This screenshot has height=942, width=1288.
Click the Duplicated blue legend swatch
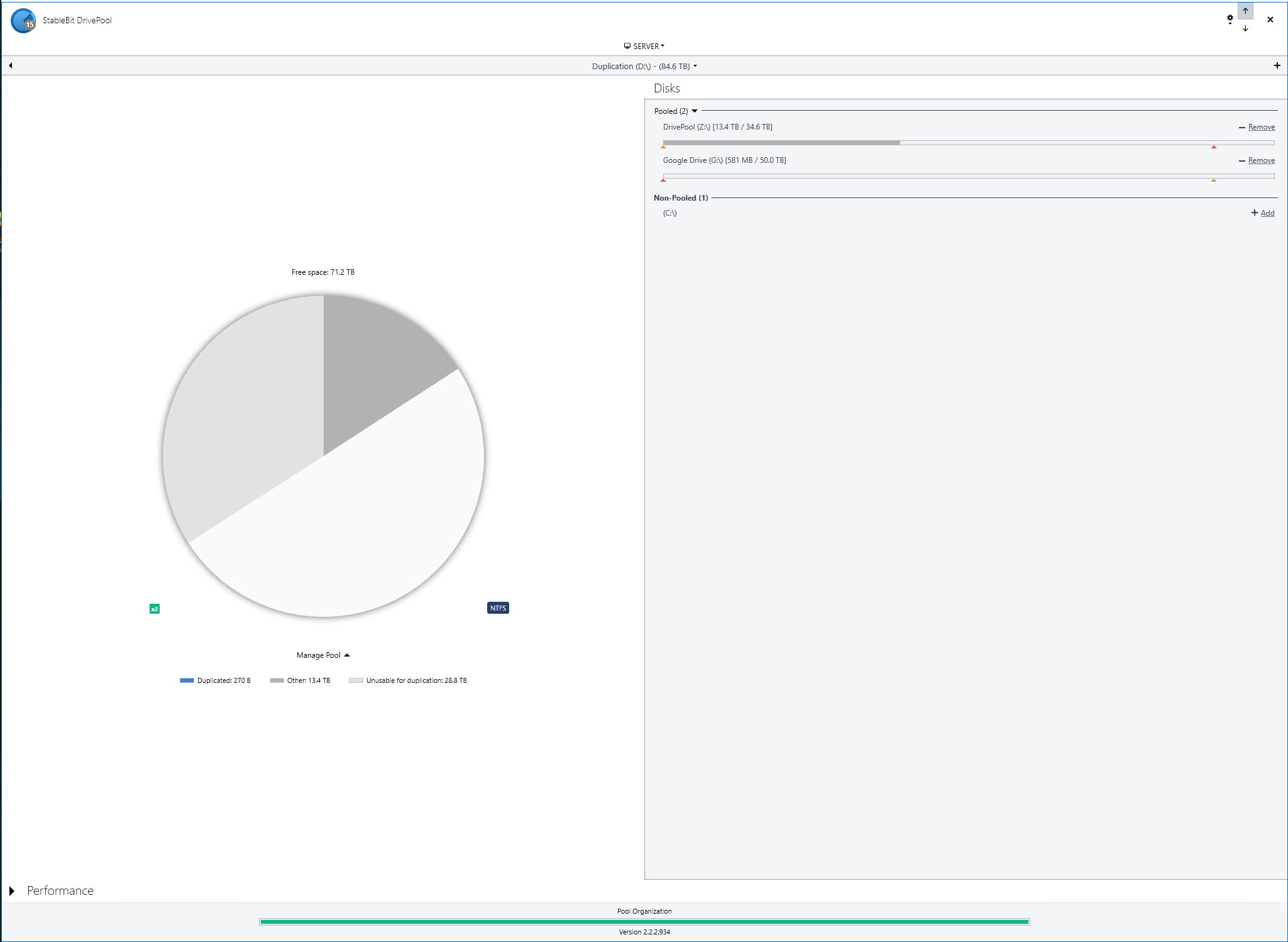click(187, 680)
